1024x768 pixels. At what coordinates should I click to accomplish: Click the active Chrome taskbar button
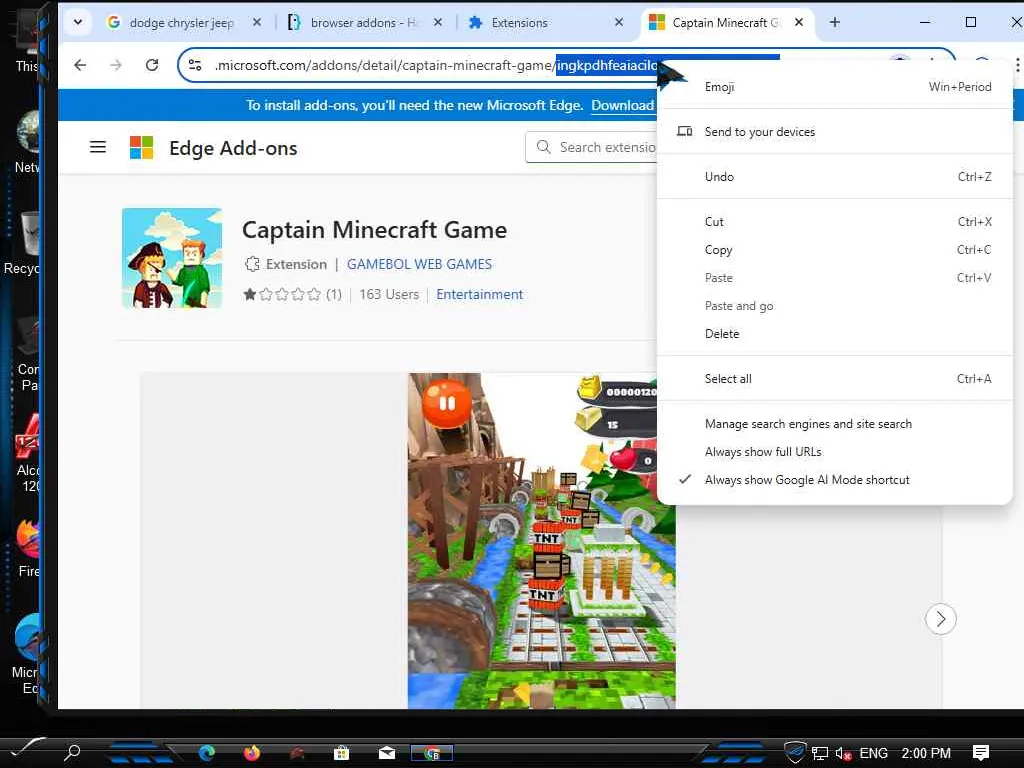point(432,753)
